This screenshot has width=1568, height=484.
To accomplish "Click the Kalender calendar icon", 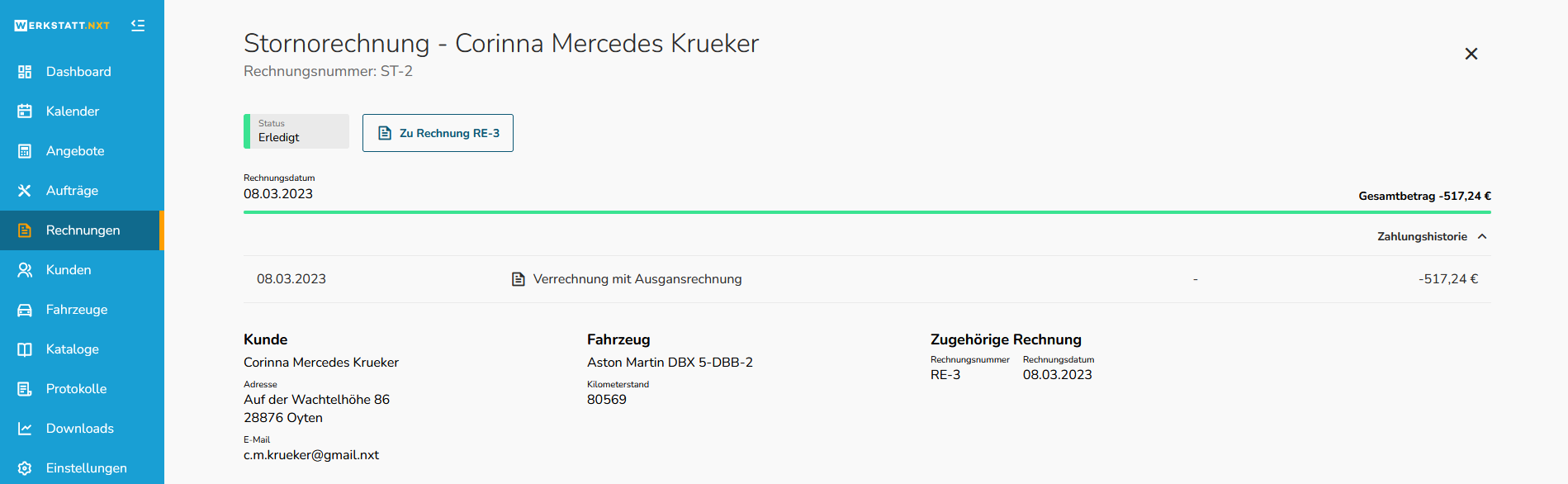I will click(25, 112).
